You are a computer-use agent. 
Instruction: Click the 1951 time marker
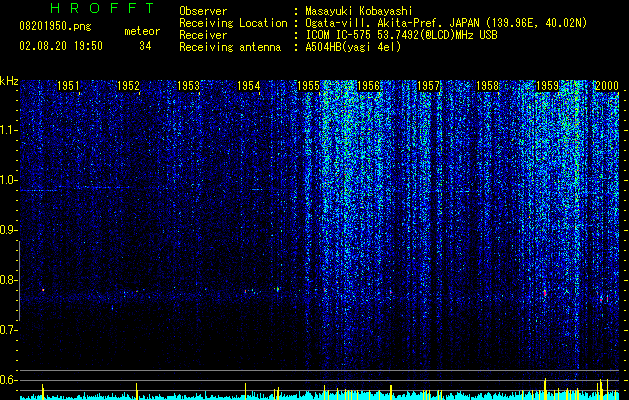[x=68, y=85]
